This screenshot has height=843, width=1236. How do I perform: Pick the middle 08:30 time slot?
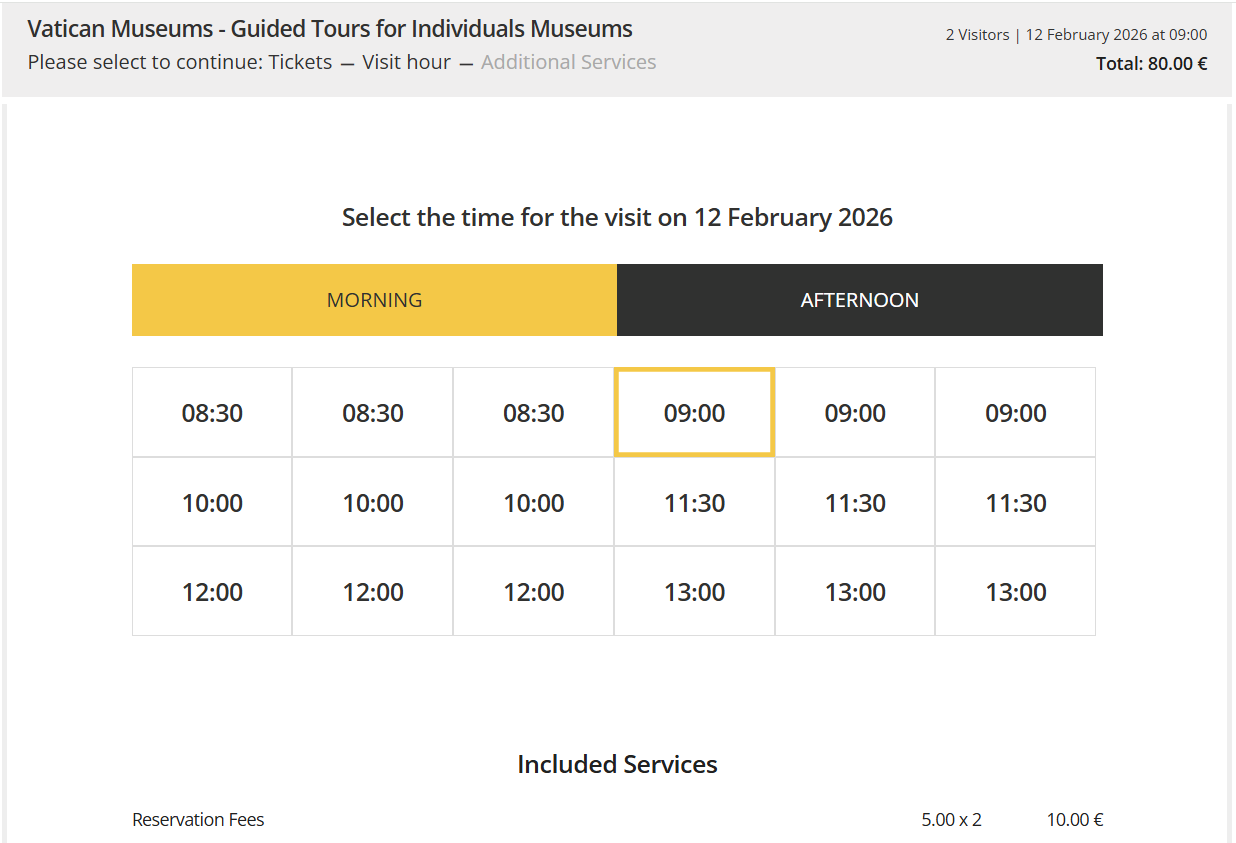[373, 413]
